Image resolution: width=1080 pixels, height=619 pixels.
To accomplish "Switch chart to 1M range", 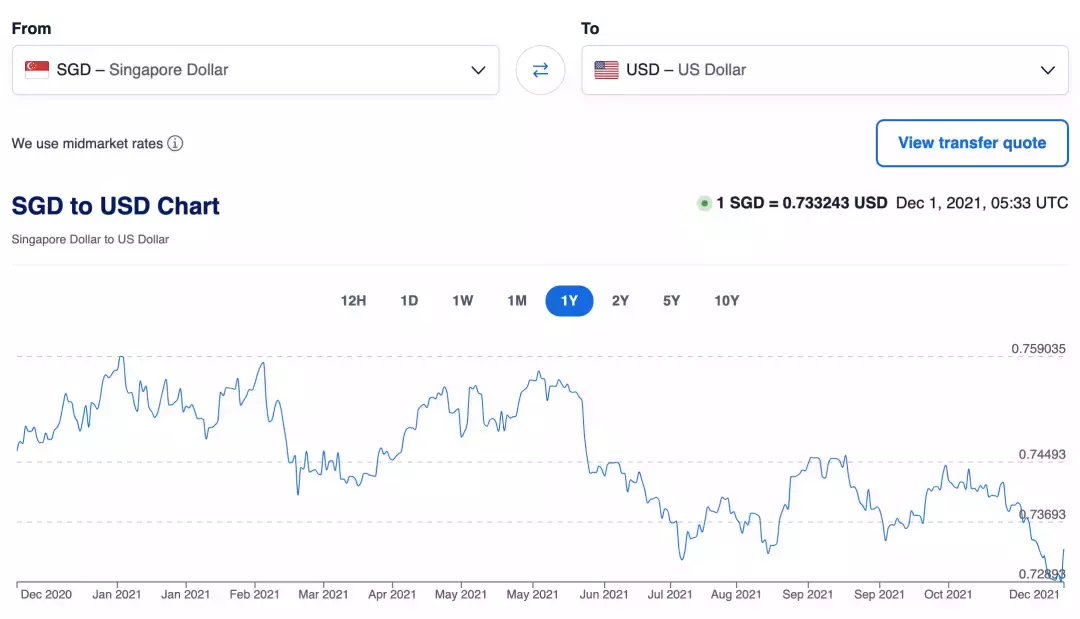I will (516, 301).
